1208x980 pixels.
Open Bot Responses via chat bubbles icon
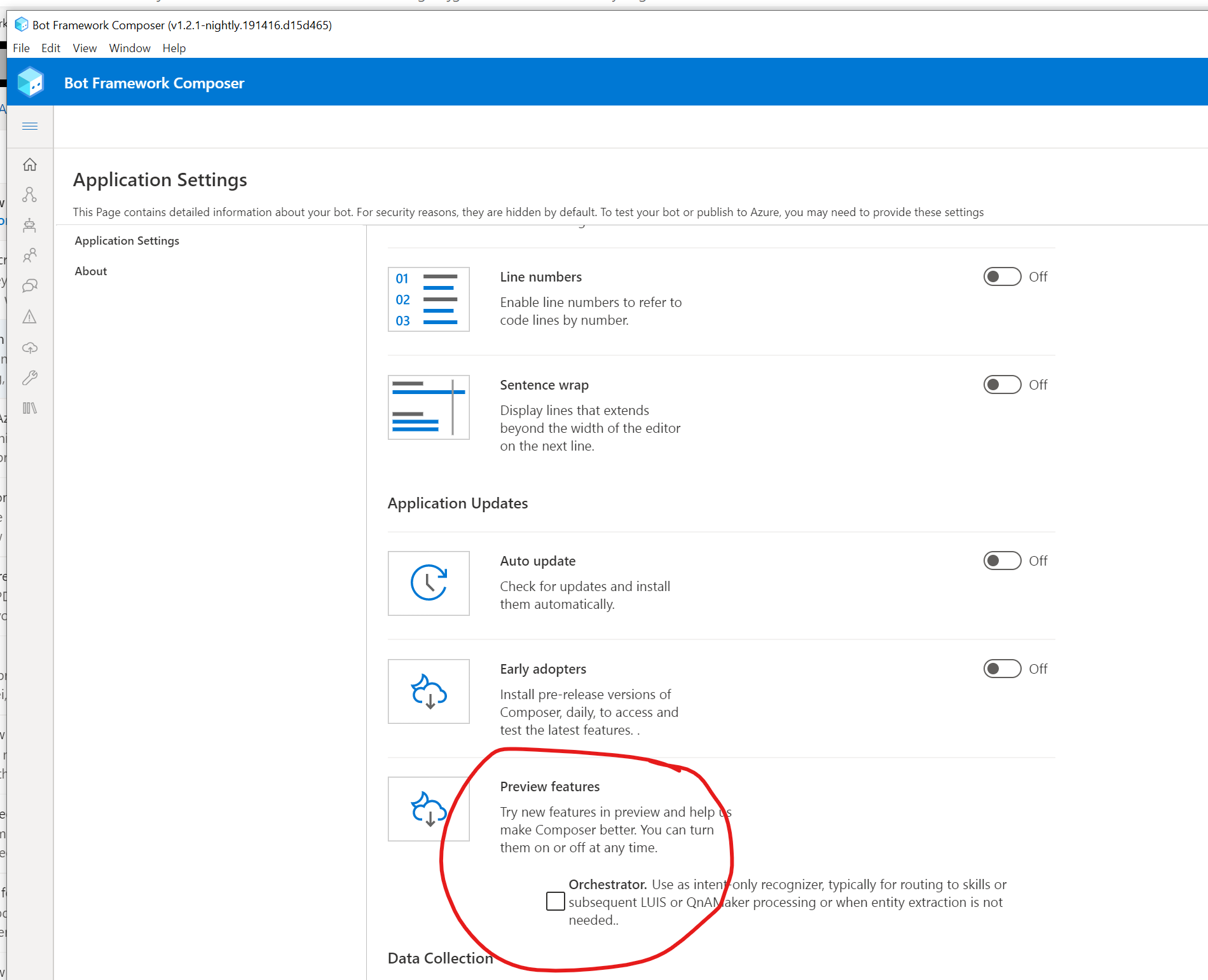click(x=30, y=286)
